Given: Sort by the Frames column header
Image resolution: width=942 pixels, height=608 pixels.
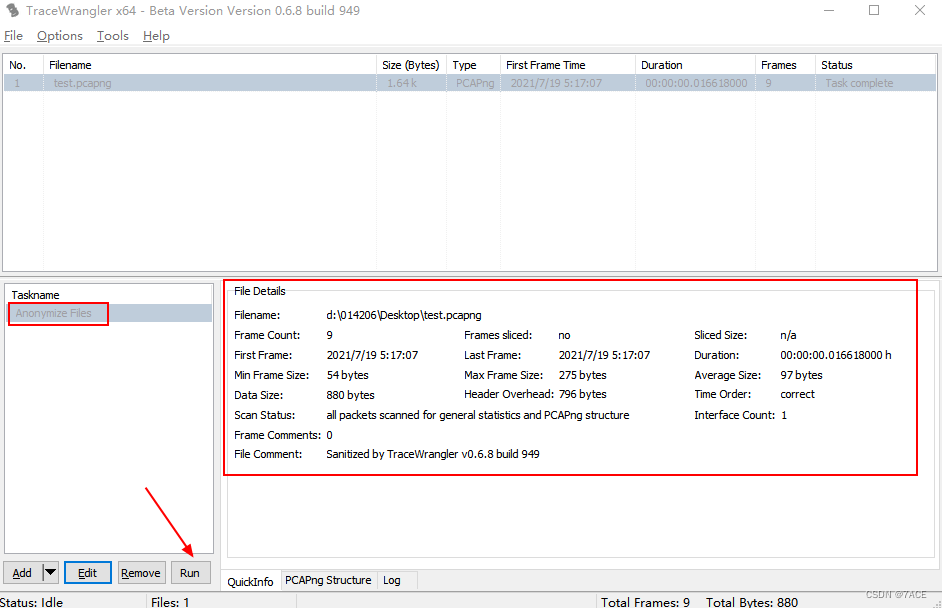Looking at the screenshot, I should pos(785,65).
